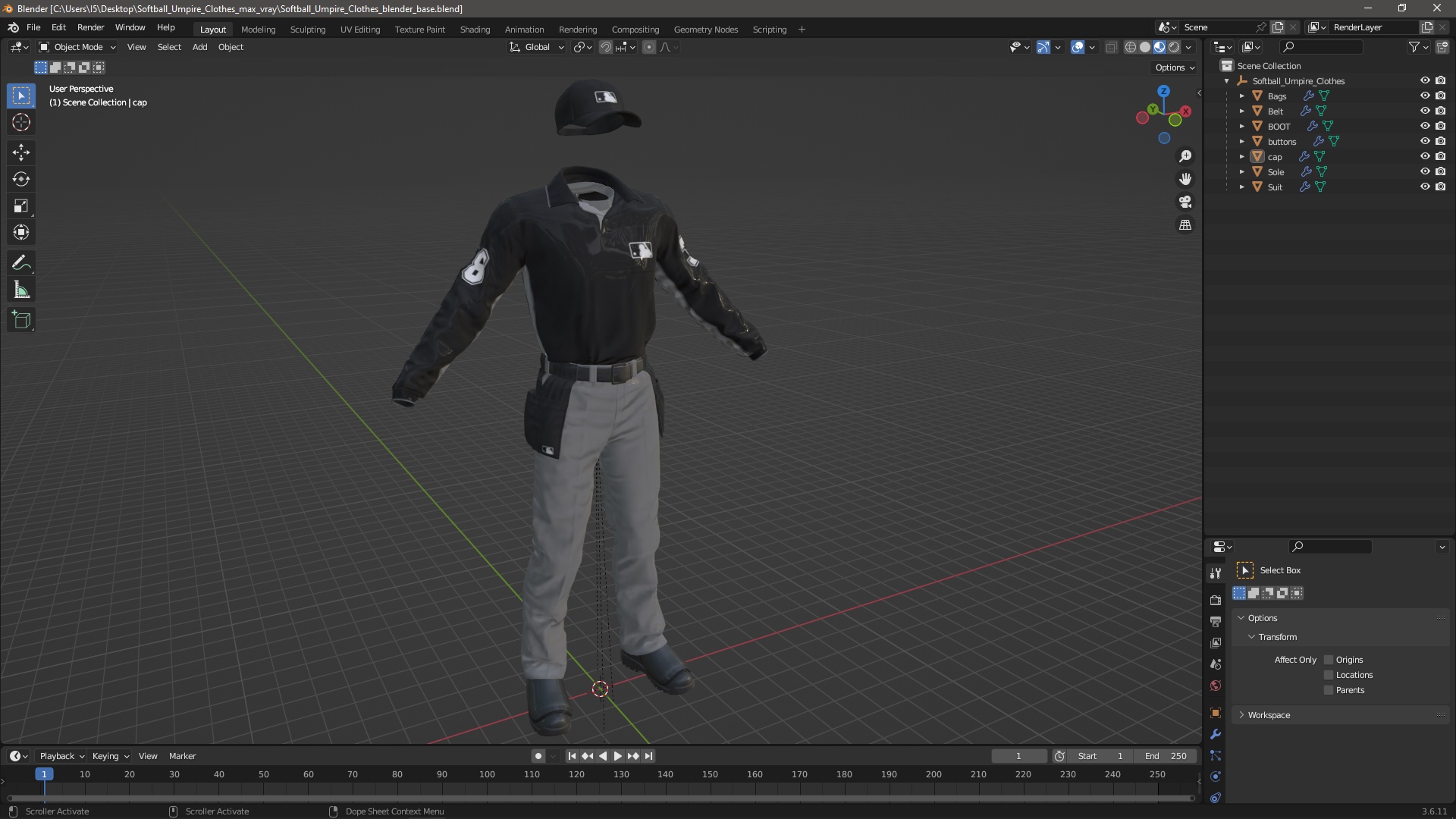Switch to the Shading workspace tab
Screen dimensions: 1456x819
click(475, 30)
